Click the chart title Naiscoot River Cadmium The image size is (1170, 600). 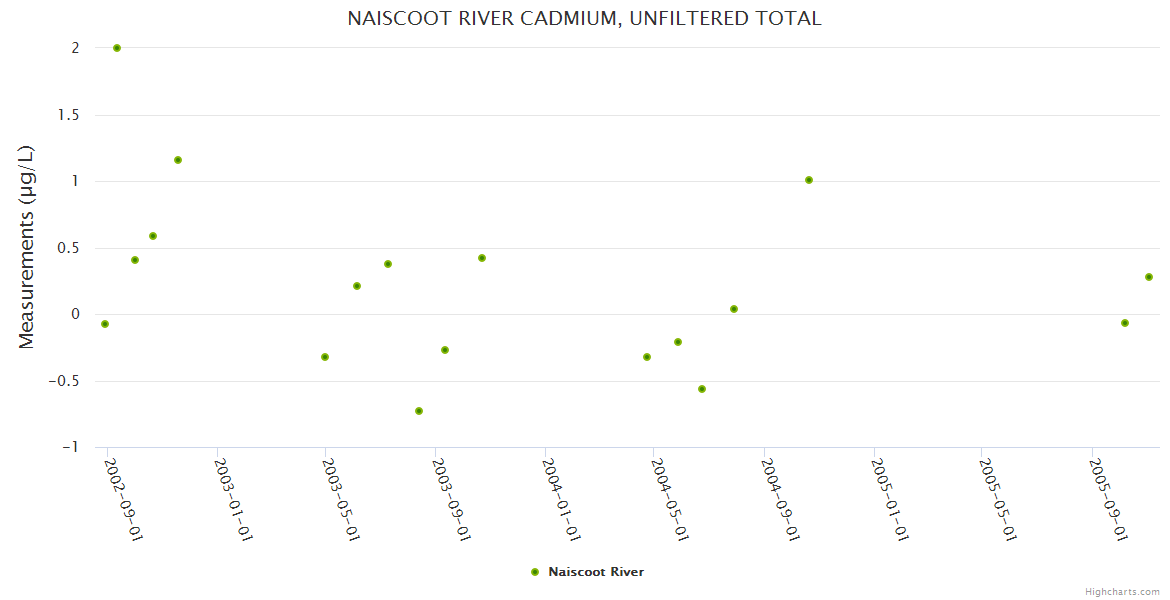584,18
